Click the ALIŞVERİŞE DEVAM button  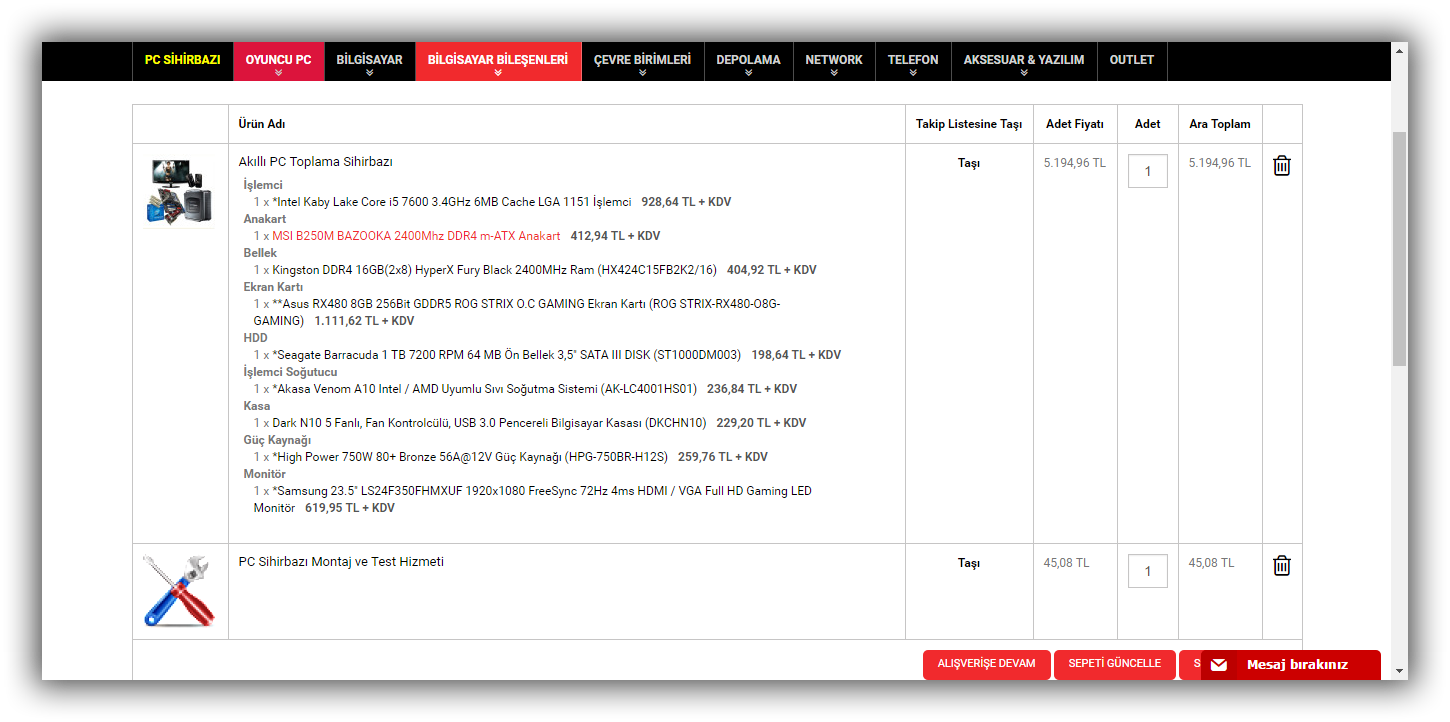987,664
